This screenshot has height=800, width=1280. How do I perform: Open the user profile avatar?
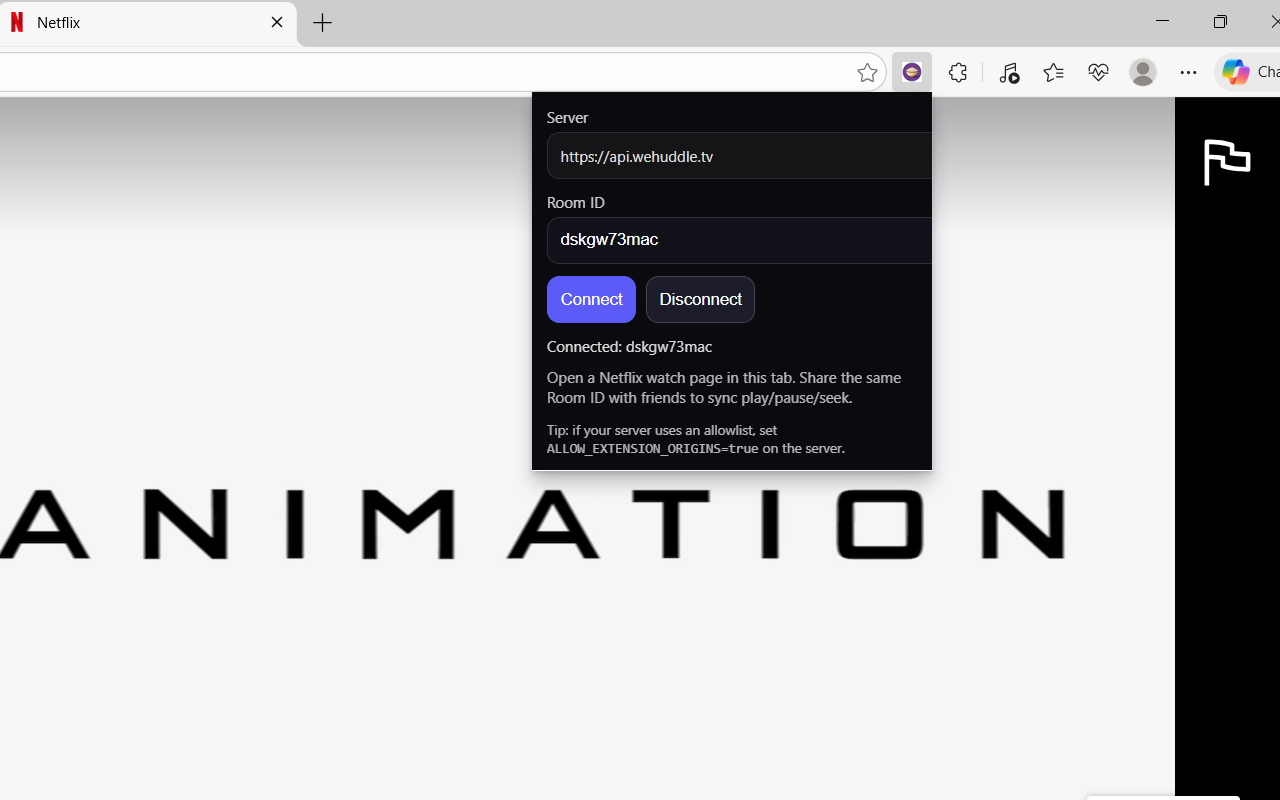1143,72
